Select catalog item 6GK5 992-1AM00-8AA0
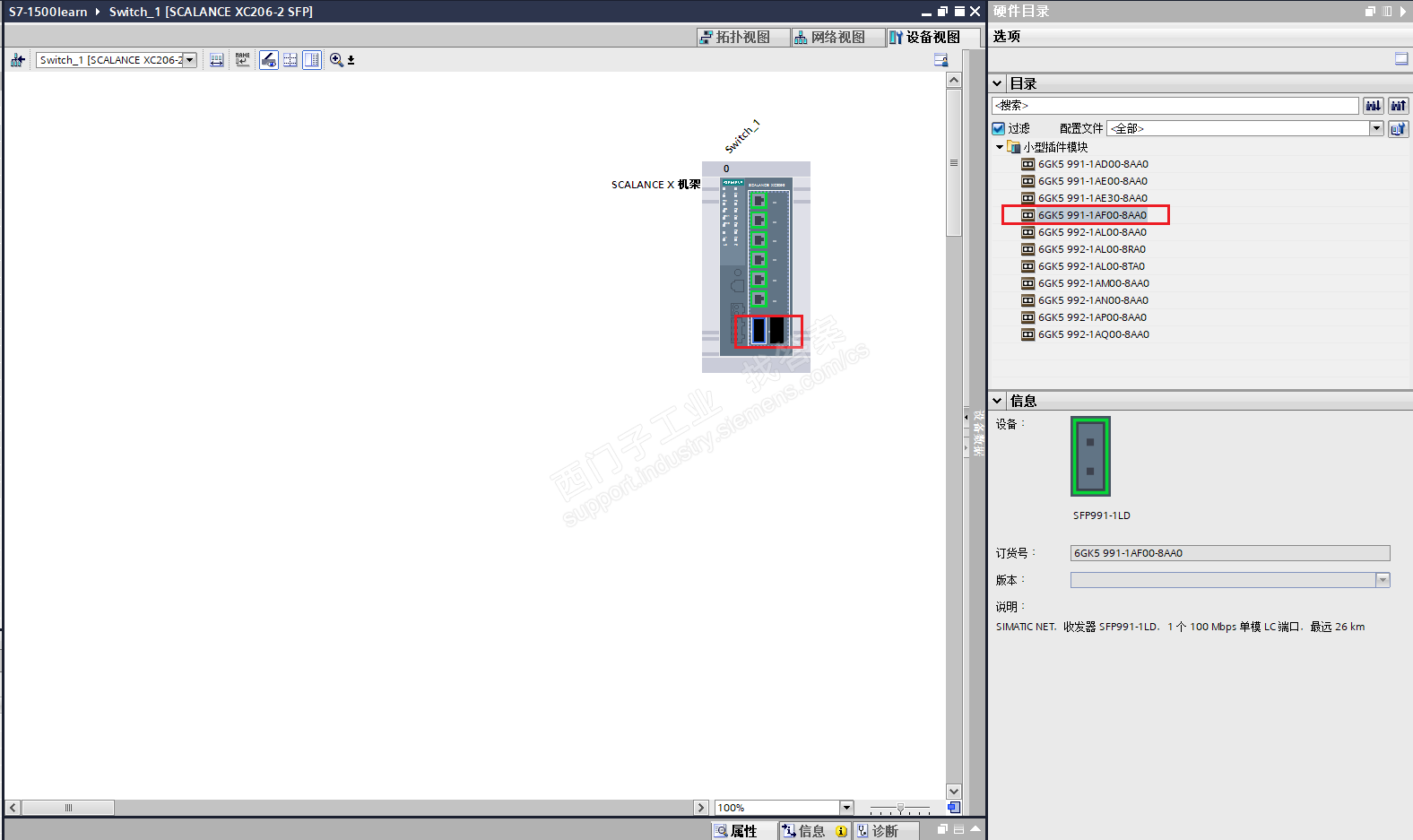 pos(1094,283)
